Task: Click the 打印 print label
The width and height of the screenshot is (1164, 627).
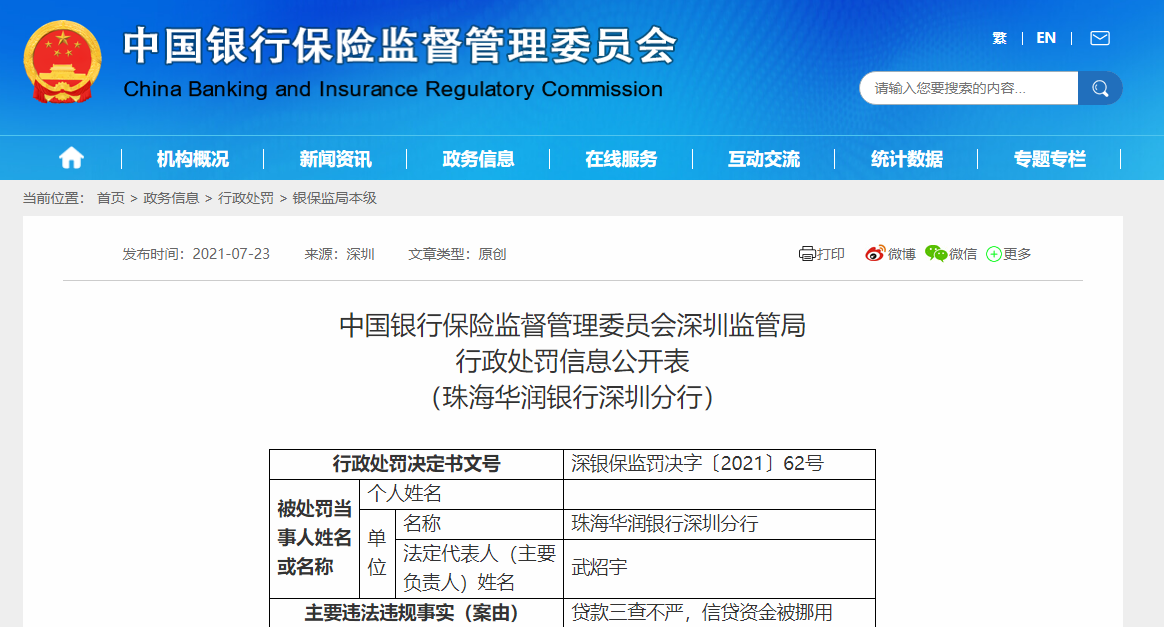Action: pos(831,254)
